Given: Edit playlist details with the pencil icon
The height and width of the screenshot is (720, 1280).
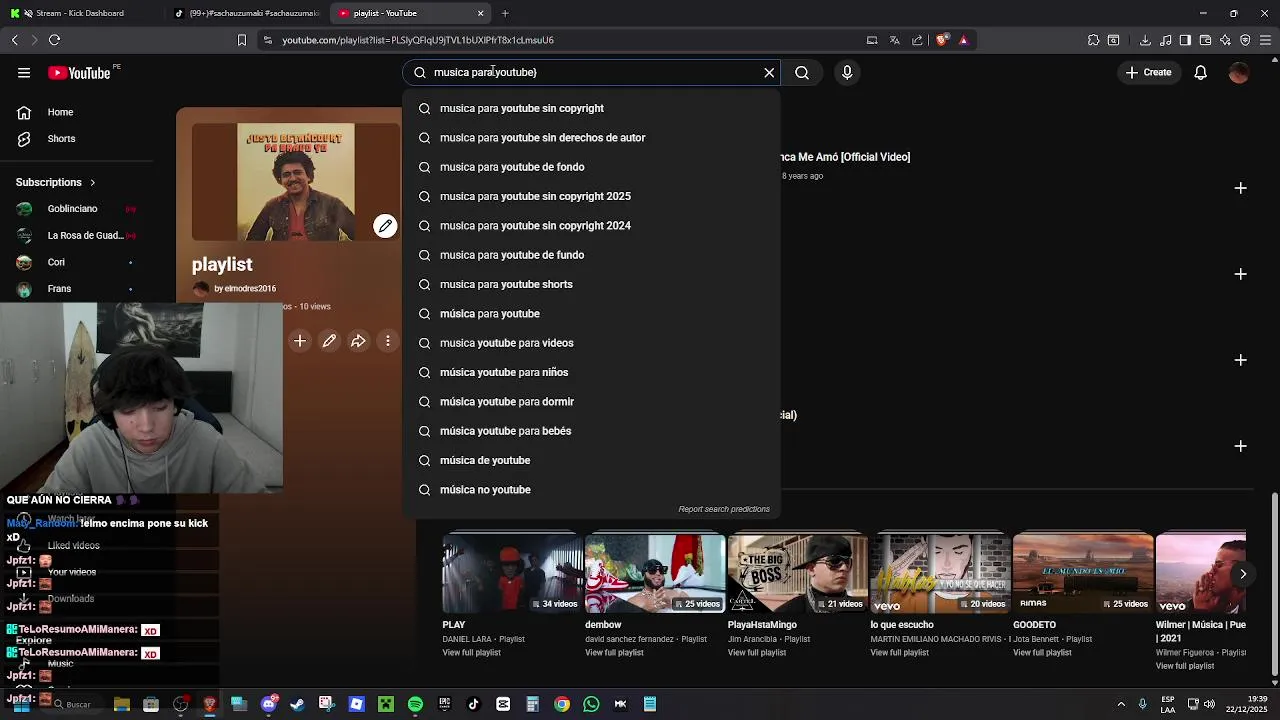Looking at the screenshot, I should click(329, 341).
